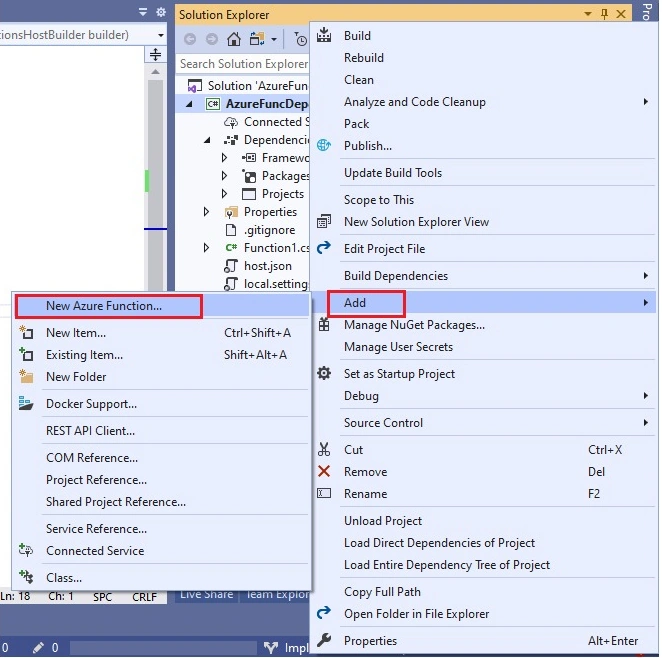The height and width of the screenshot is (658, 662).
Task: Click the Publish globe icon
Action: click(x=324, y=145)
